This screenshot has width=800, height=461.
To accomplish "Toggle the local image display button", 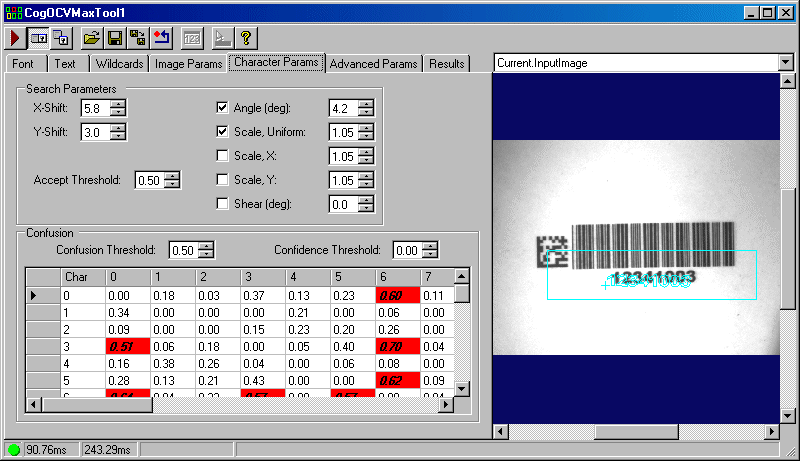I will tap(39, 38).
